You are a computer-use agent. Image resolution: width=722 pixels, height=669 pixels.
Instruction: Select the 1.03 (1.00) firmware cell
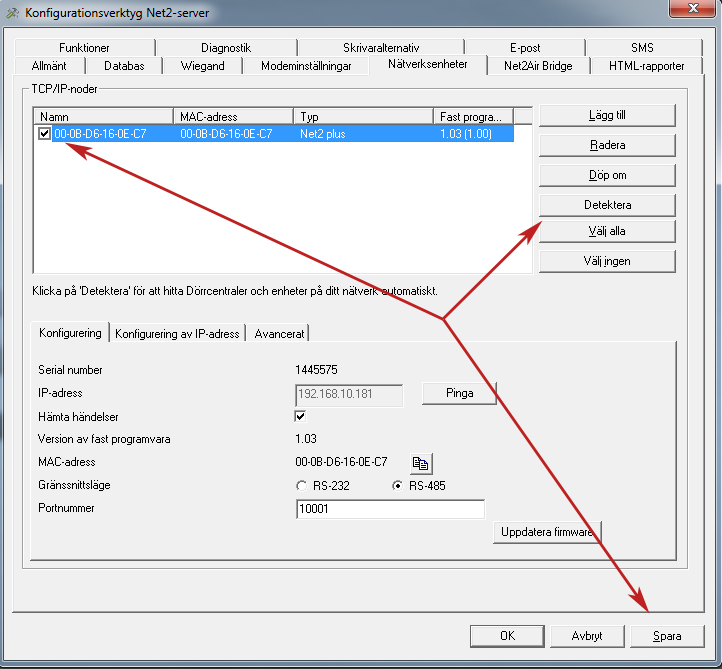click(x=466, y=134)
